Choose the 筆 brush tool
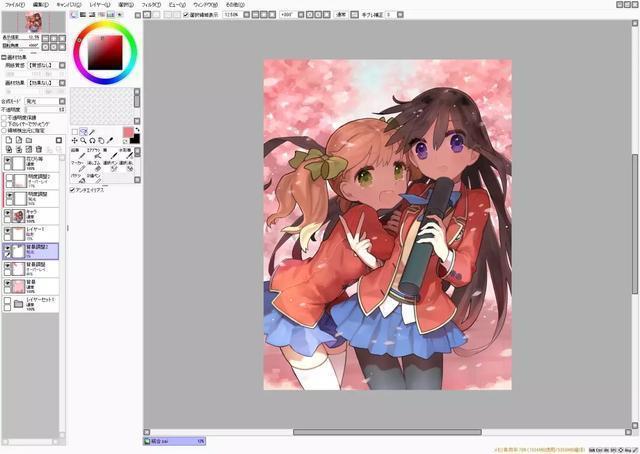Screen dimensions: 640x454 click(x=109, y=154)
